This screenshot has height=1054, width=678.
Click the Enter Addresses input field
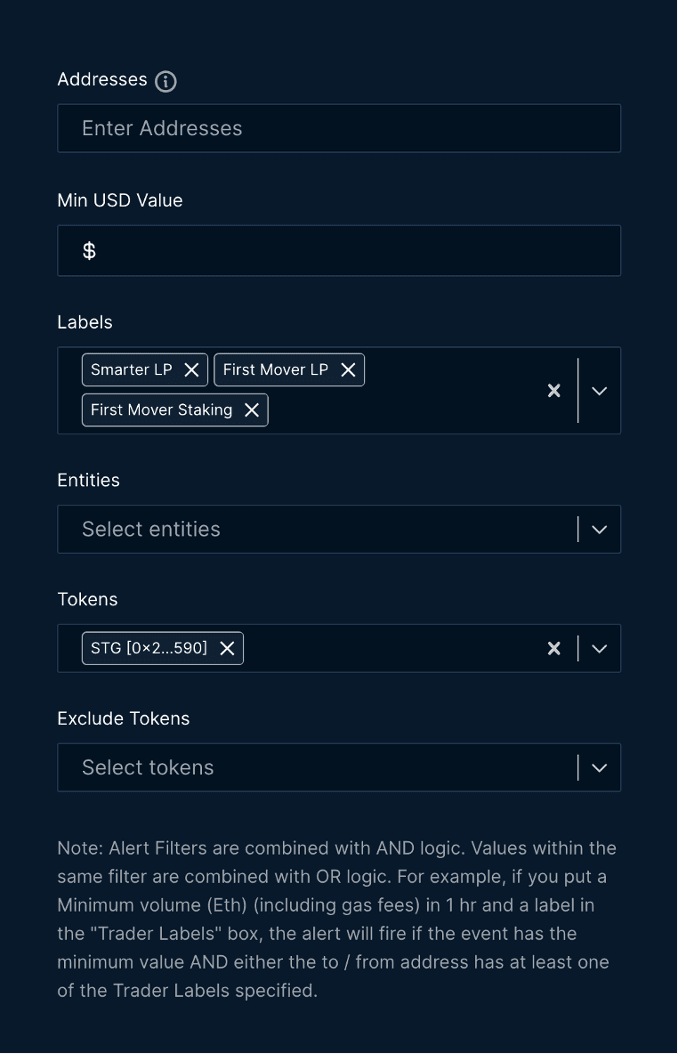point(339,129)
